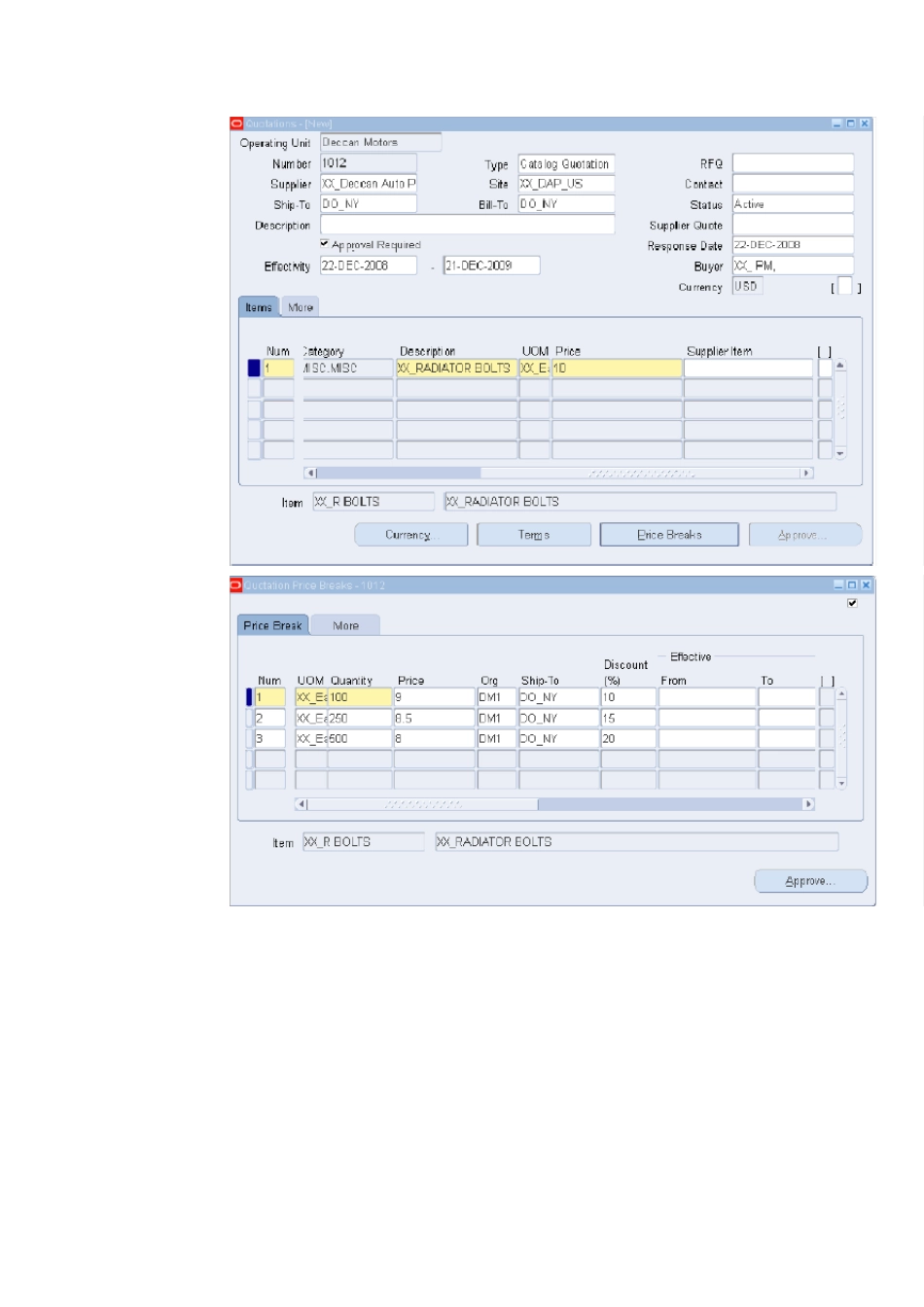Viewport: 924px width, 1307px height.
Task: Click price break 2 Price cell 8.5
Action: click(434, 718)
